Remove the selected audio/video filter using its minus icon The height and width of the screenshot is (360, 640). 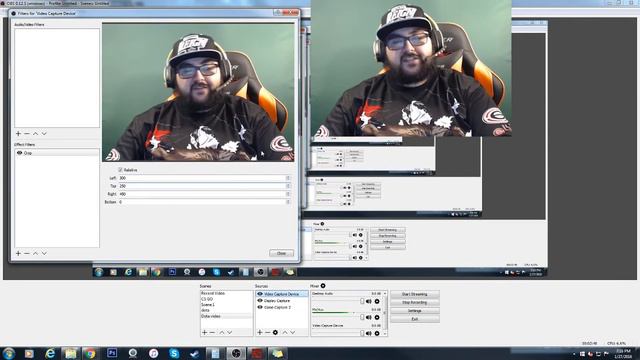pos(27,133)
